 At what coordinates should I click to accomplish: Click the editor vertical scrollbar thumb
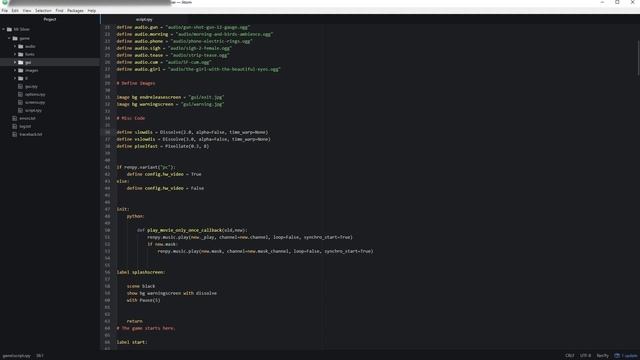[x=638, y=58]
